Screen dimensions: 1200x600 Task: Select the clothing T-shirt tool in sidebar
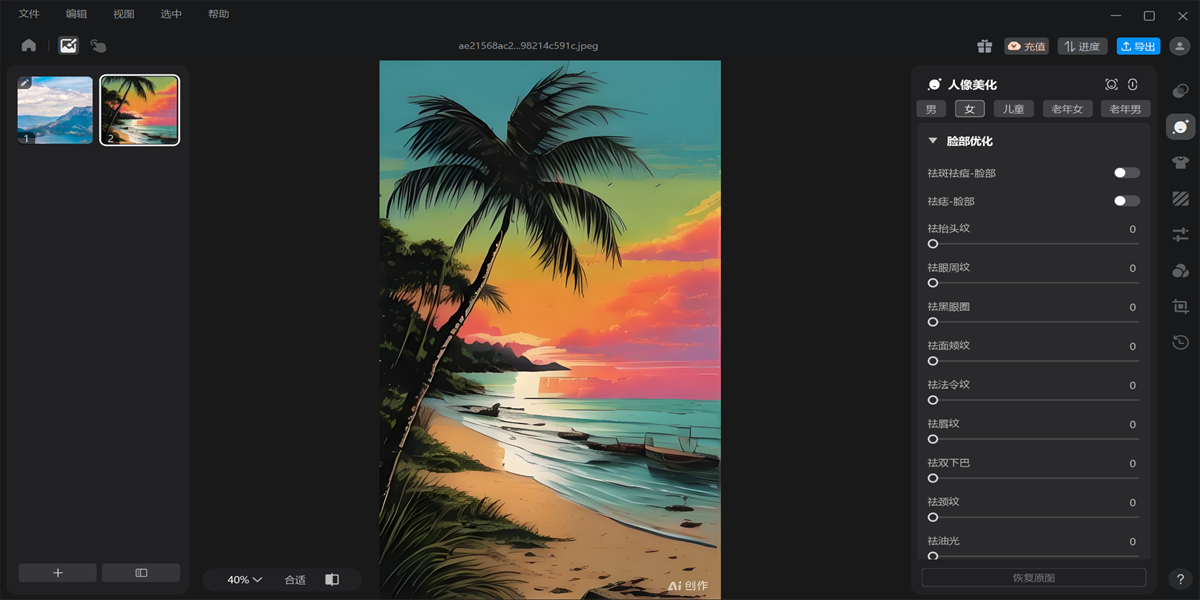pos(1180,163)
